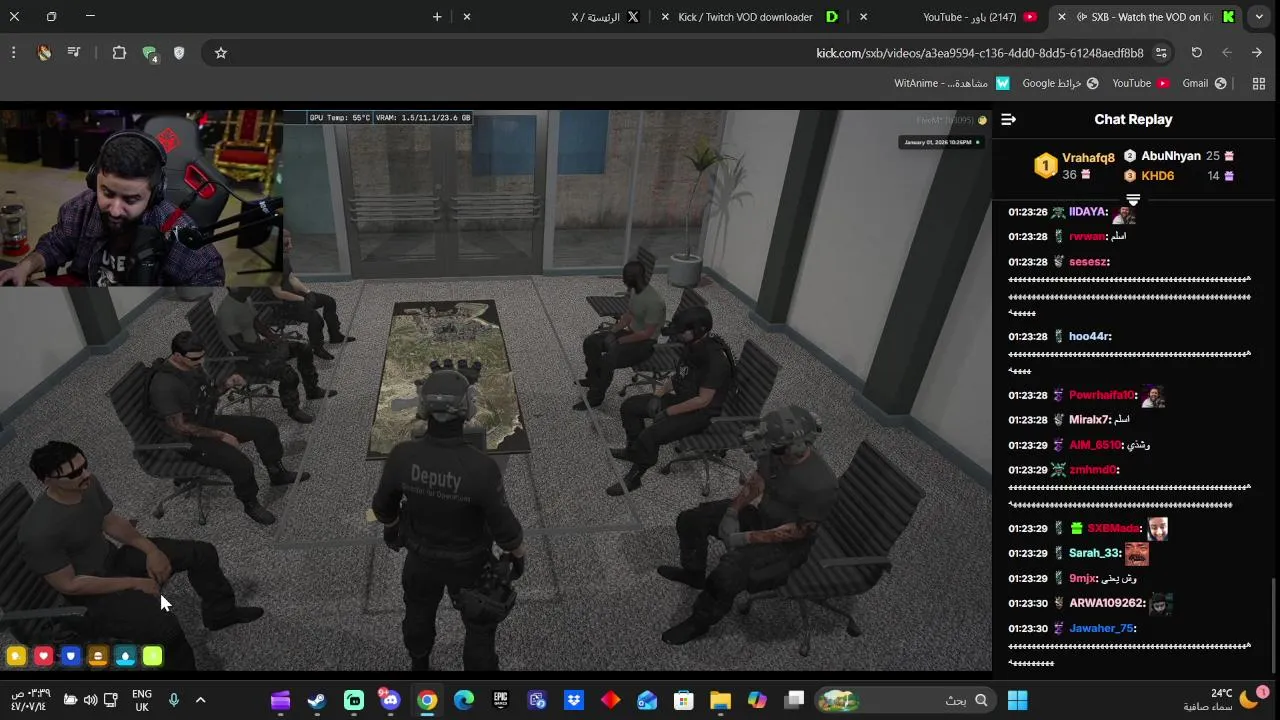Open Dropbox from the taskbar

(x=574, y=700)
